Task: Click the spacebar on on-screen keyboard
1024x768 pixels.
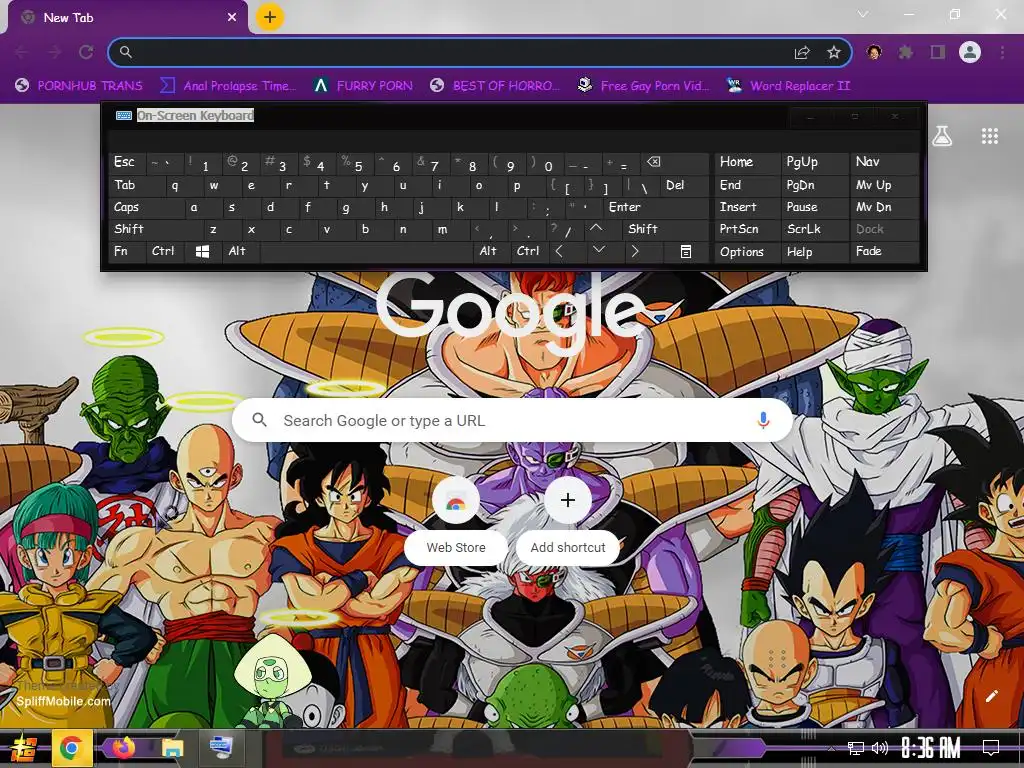Action: click(366, 251)
